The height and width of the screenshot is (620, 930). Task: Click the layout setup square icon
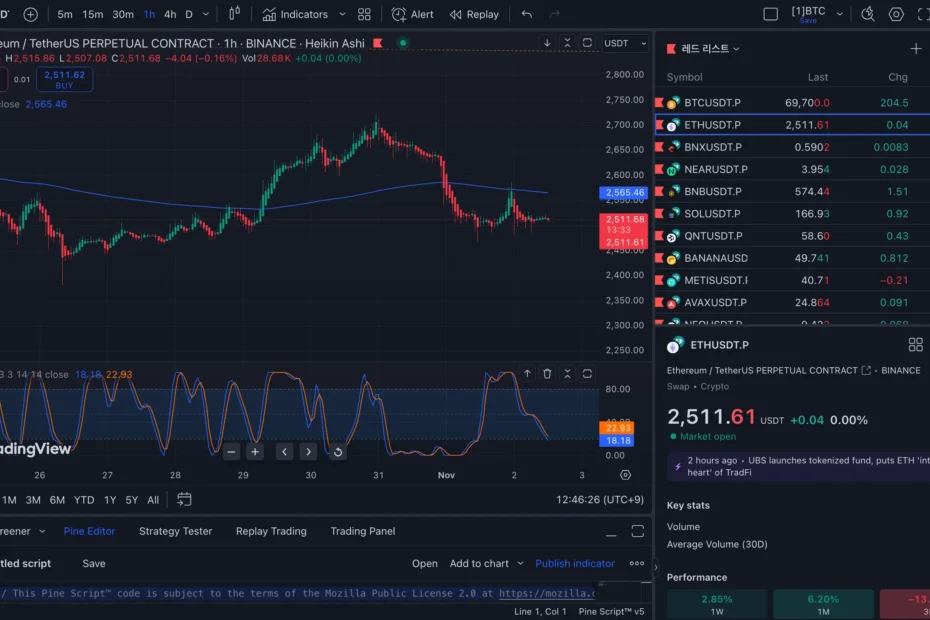coord(770,14)
